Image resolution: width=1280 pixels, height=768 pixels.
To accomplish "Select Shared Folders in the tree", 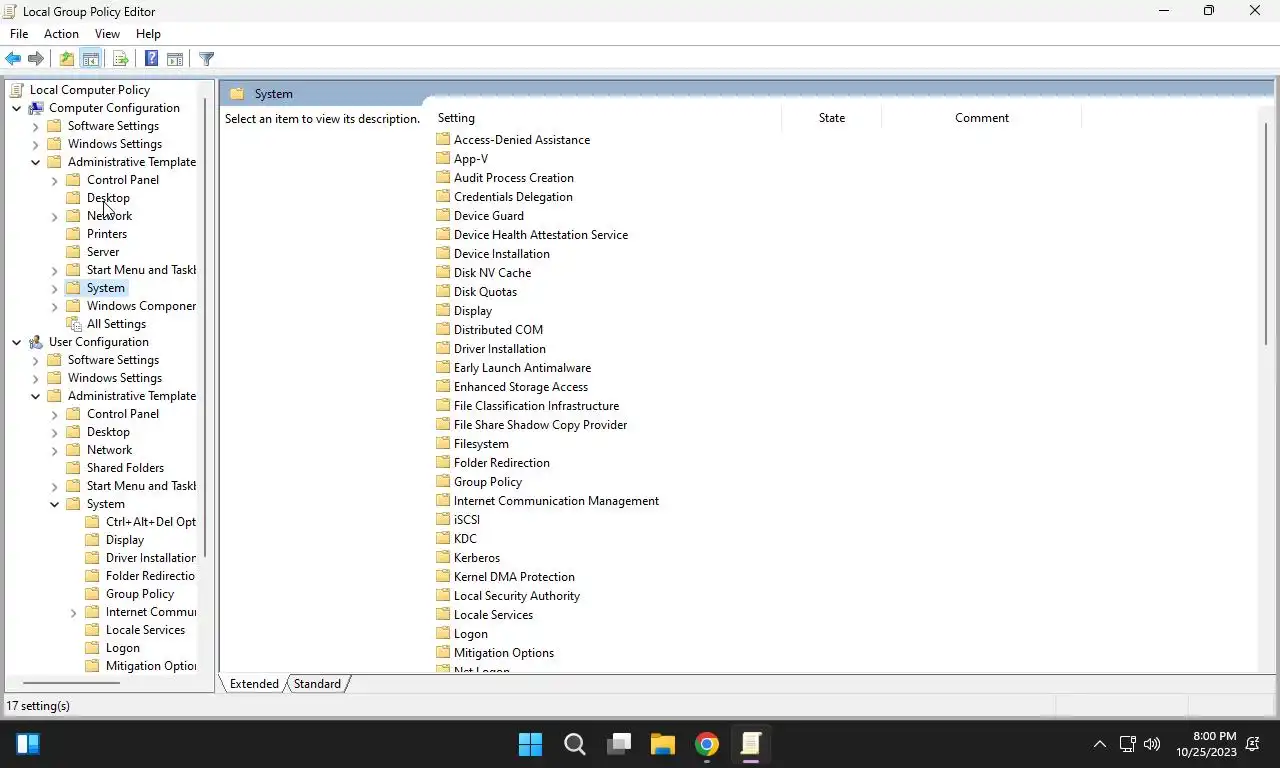I will (x=125, y=468).
